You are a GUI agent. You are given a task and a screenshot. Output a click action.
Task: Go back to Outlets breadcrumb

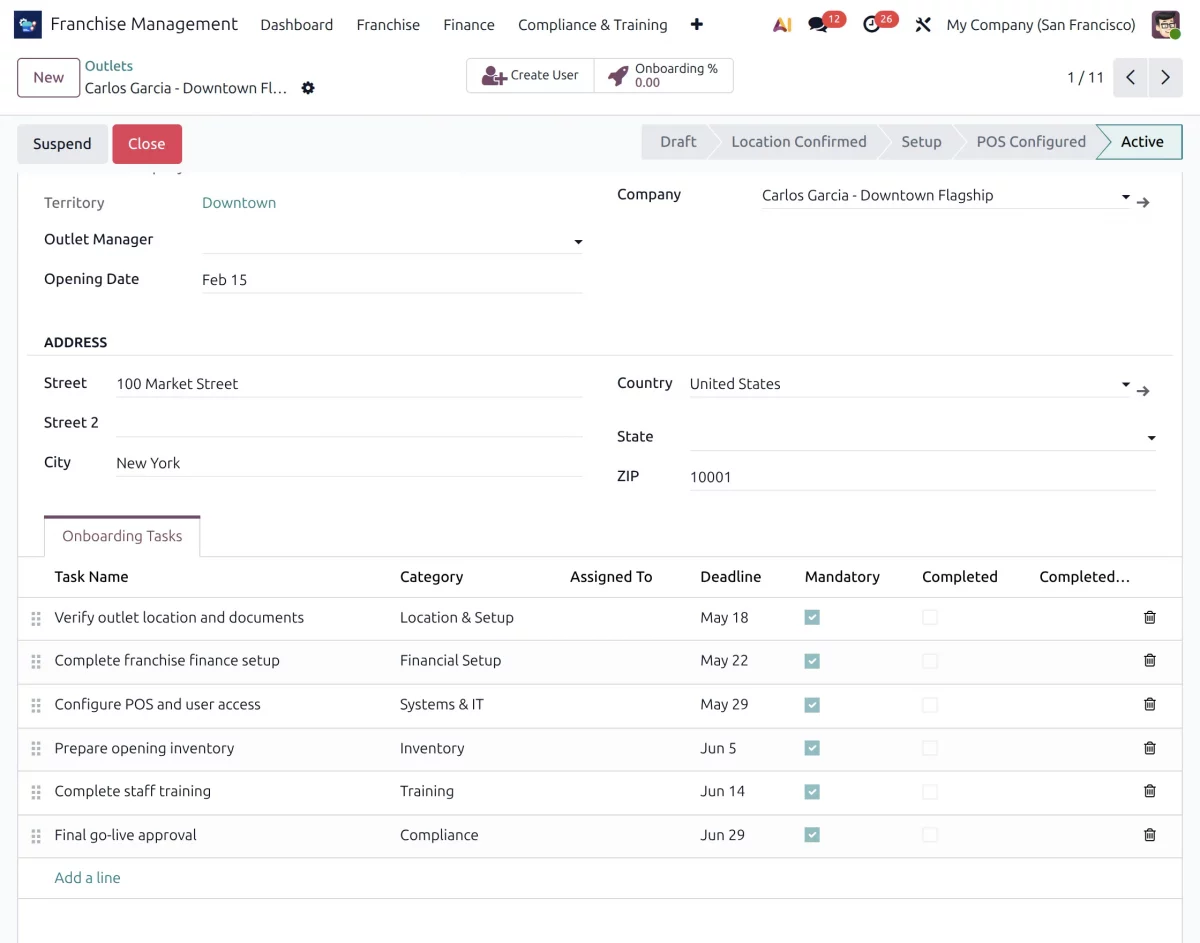coord(109,66)
